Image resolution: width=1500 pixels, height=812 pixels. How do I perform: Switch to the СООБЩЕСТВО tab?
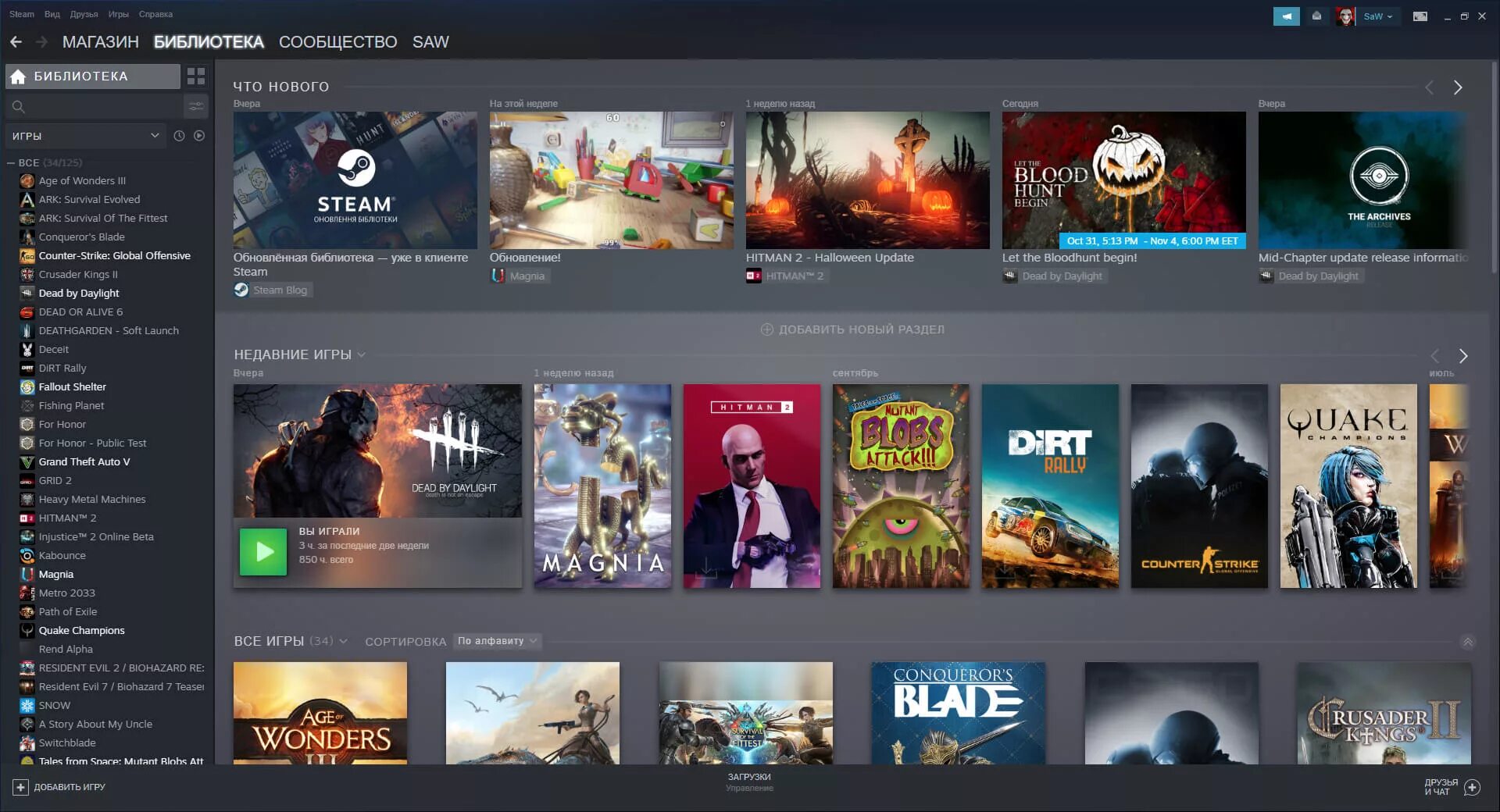coord(337,42)
